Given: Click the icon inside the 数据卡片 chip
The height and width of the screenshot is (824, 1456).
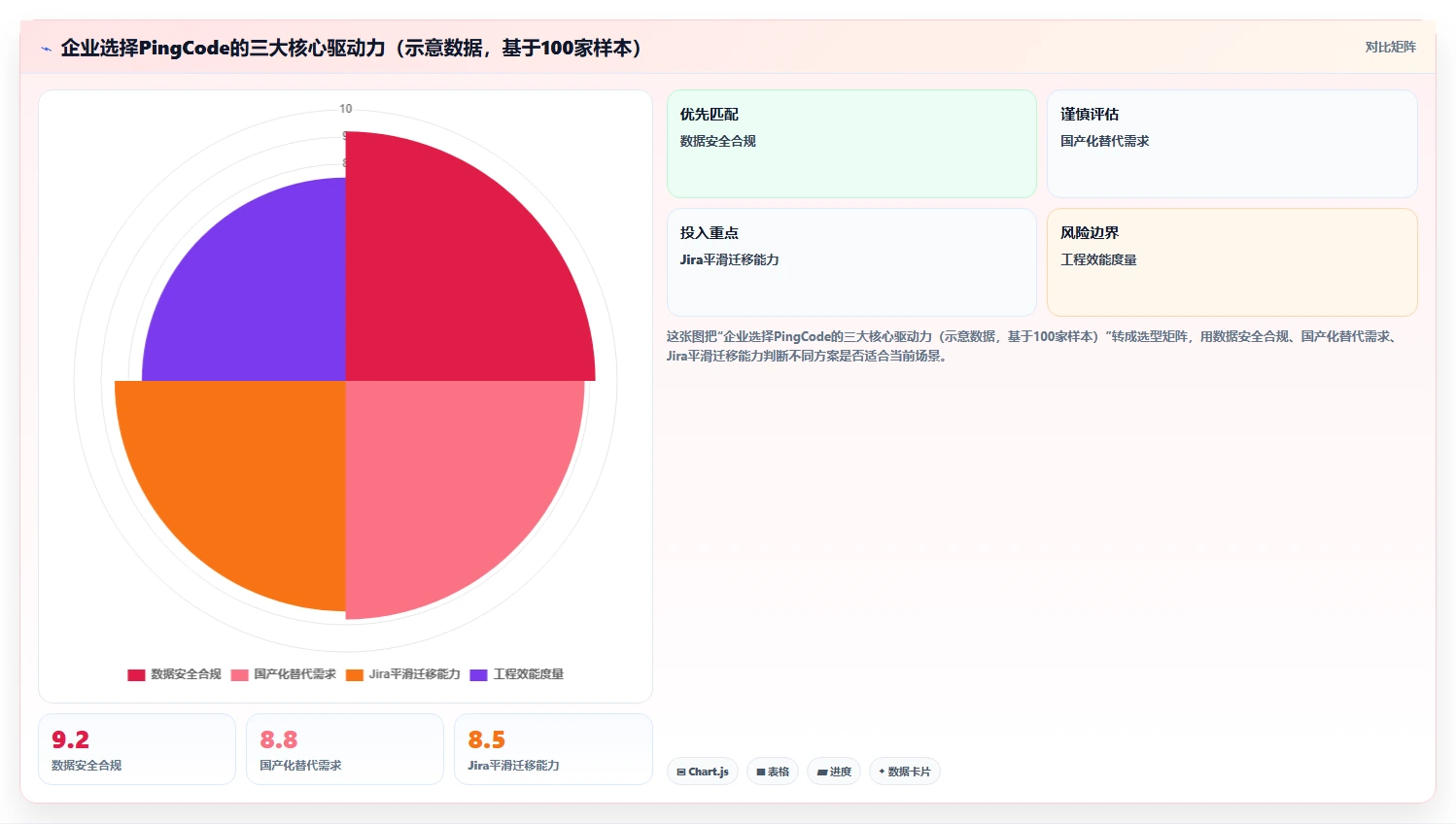Looking at the screenshot, I should [882, 772].
